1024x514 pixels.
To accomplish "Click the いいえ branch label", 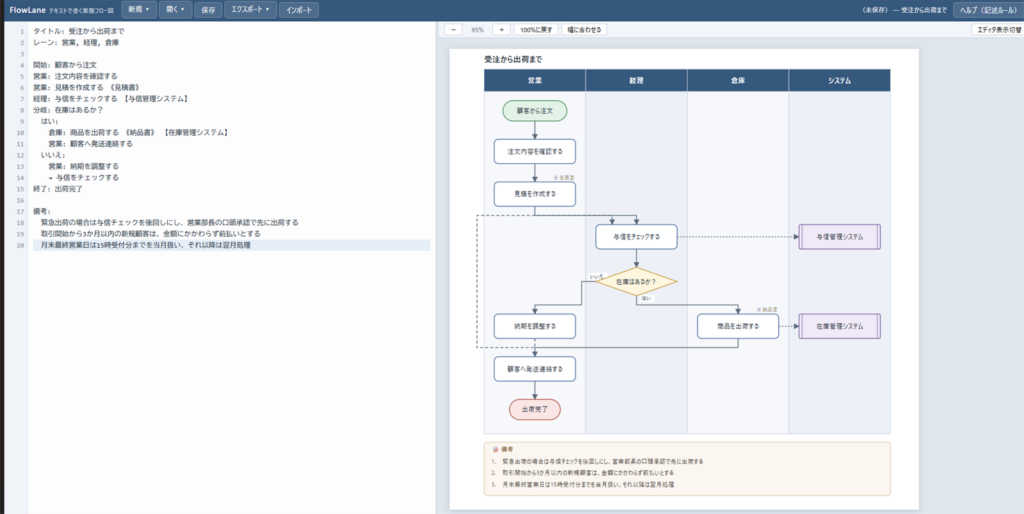I will [x=598, y=276].
